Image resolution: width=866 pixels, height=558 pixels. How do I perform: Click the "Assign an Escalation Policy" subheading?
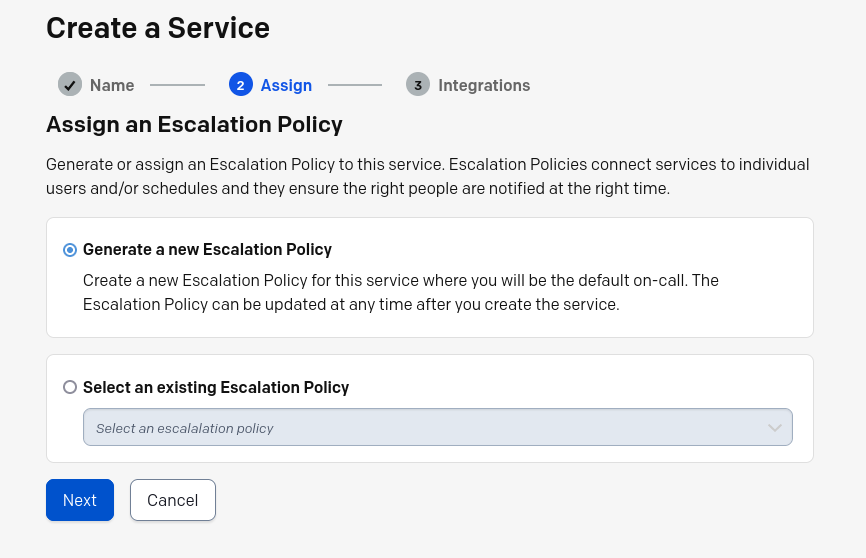coord(194,125)
